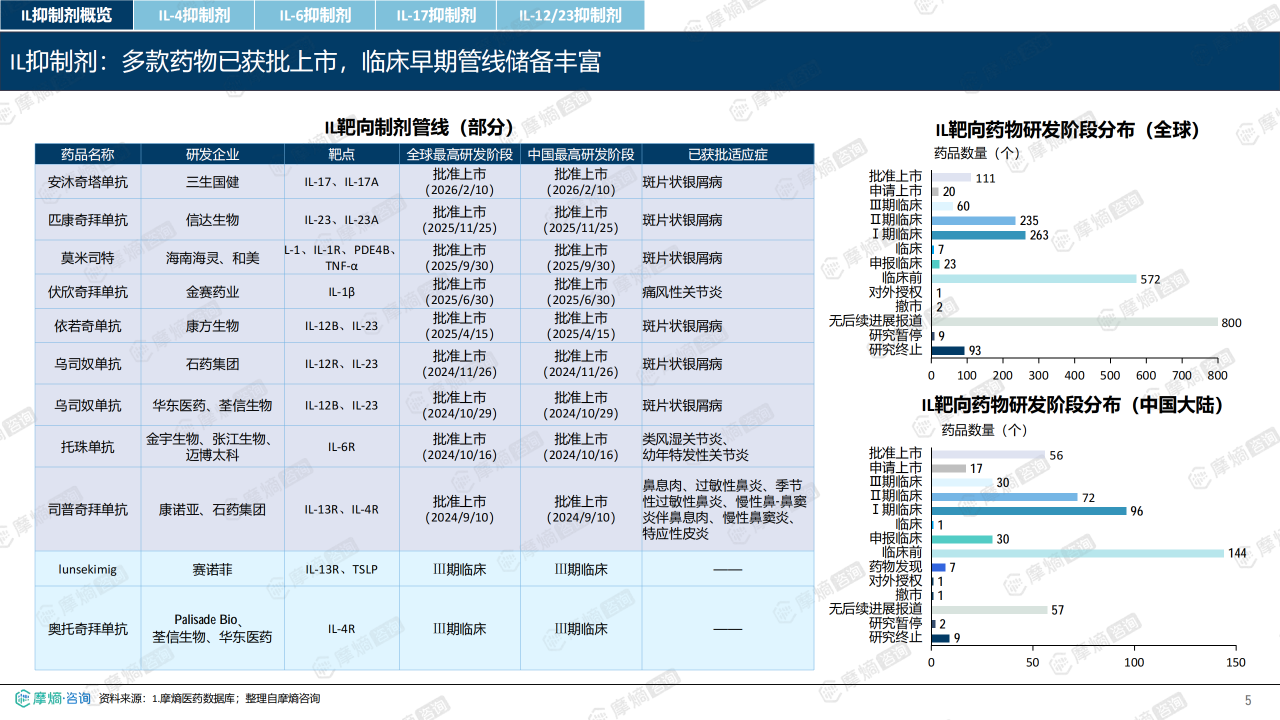Click the global chart title IL靶向药物研发阶段分布（全球）
Viewport: 1280px width, 720px height.
click(1067, 130)
